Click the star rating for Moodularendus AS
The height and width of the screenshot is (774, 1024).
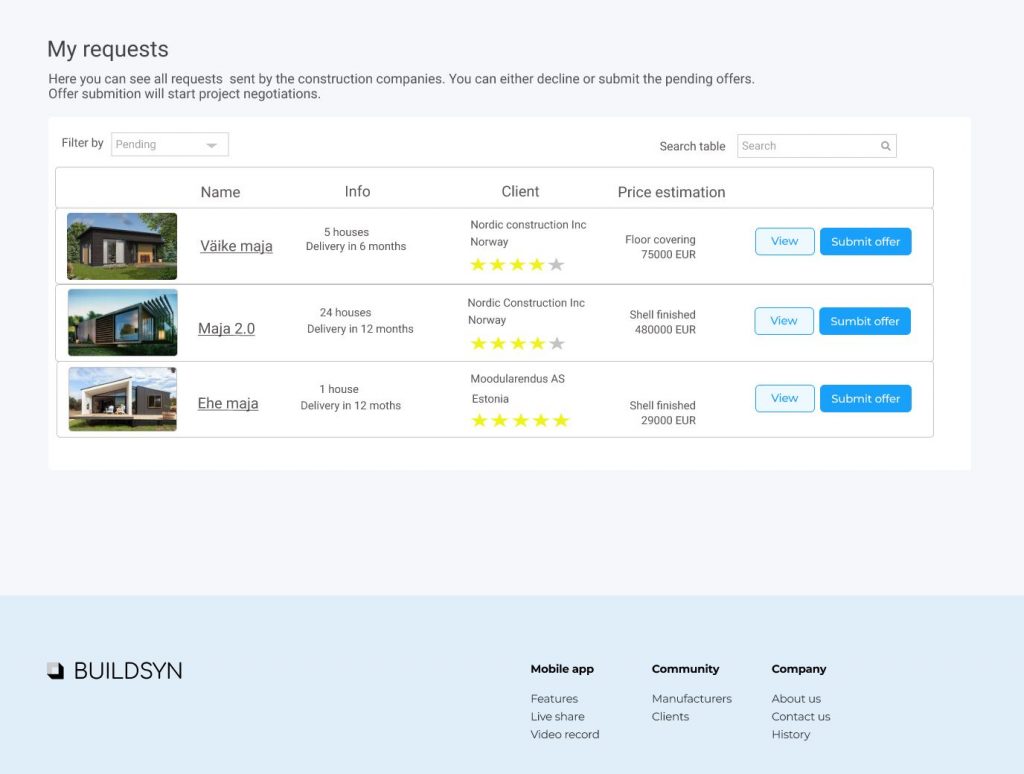pyautogui.click(x=520, y=421)
